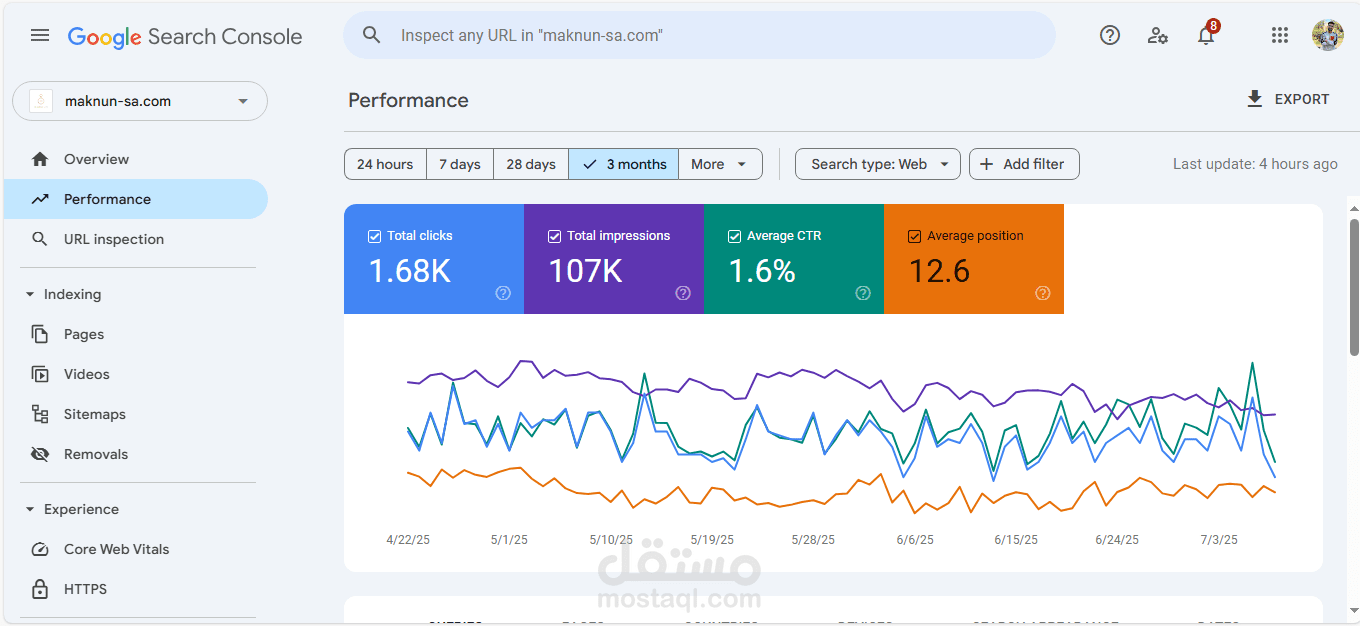Click the 7/3/25 date label on chart

coord(1218,540)
